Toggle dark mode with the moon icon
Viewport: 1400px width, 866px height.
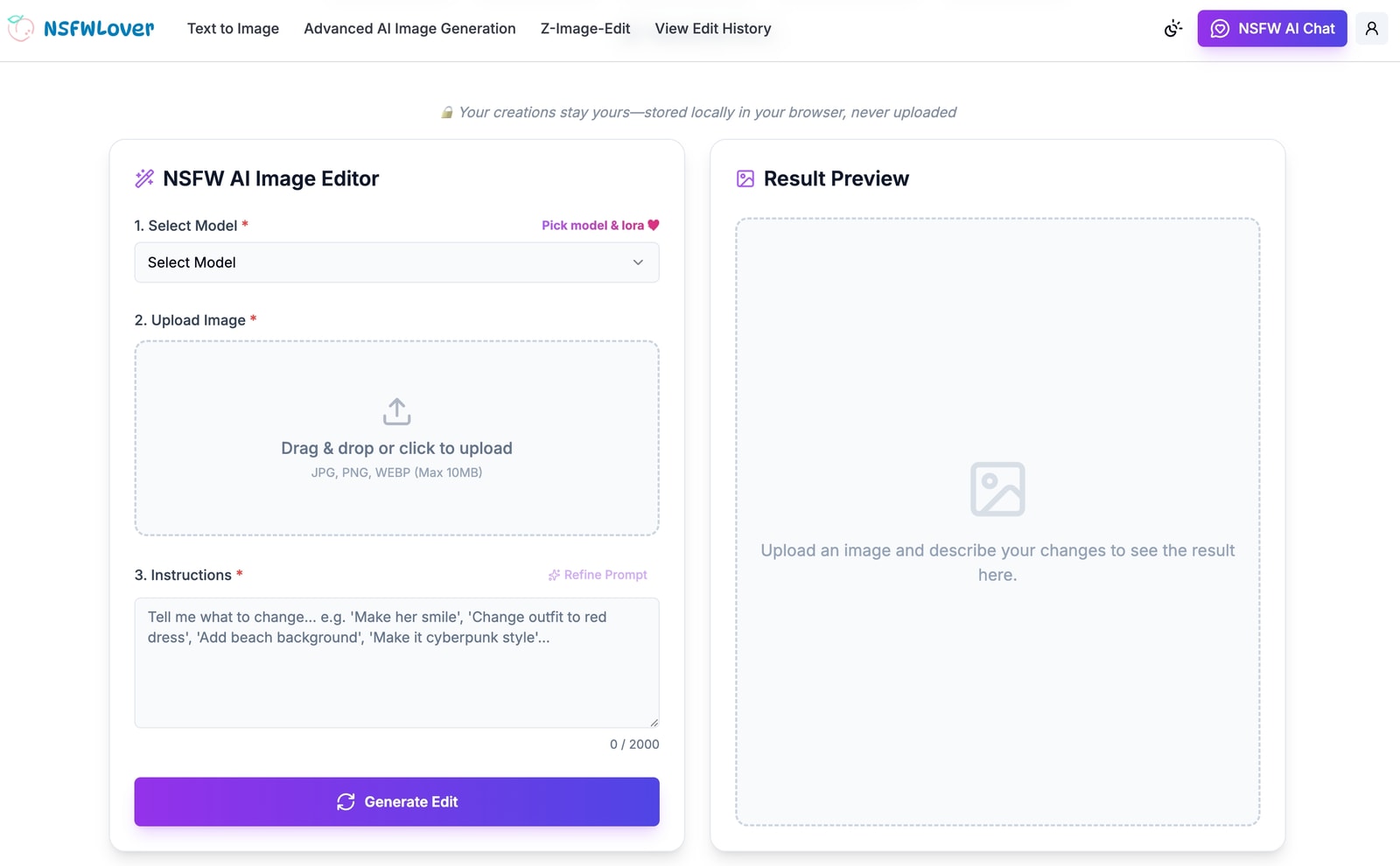click(x=1172, y=29)
